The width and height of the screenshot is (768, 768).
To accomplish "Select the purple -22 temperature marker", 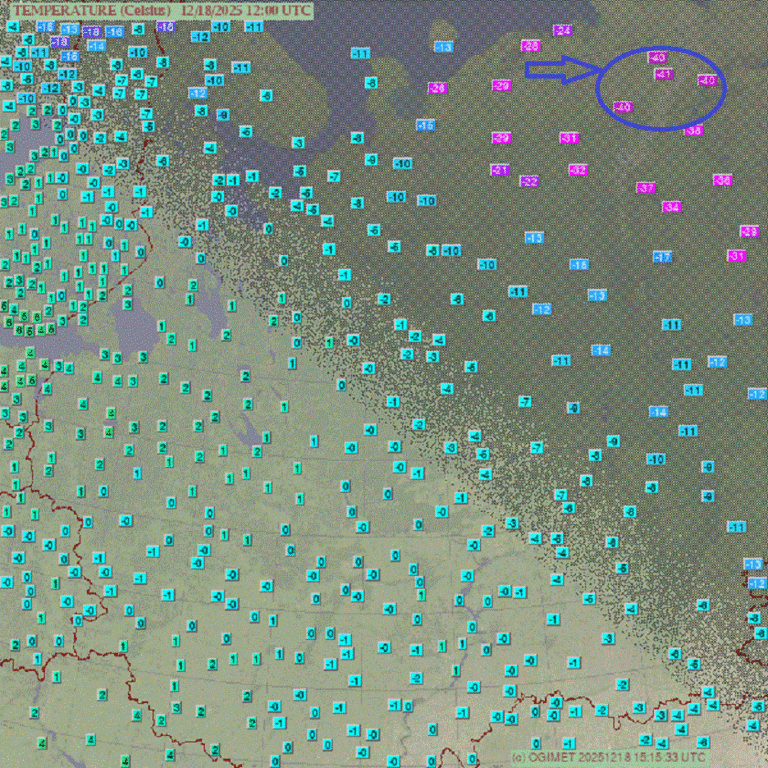I will click(529, 181).
